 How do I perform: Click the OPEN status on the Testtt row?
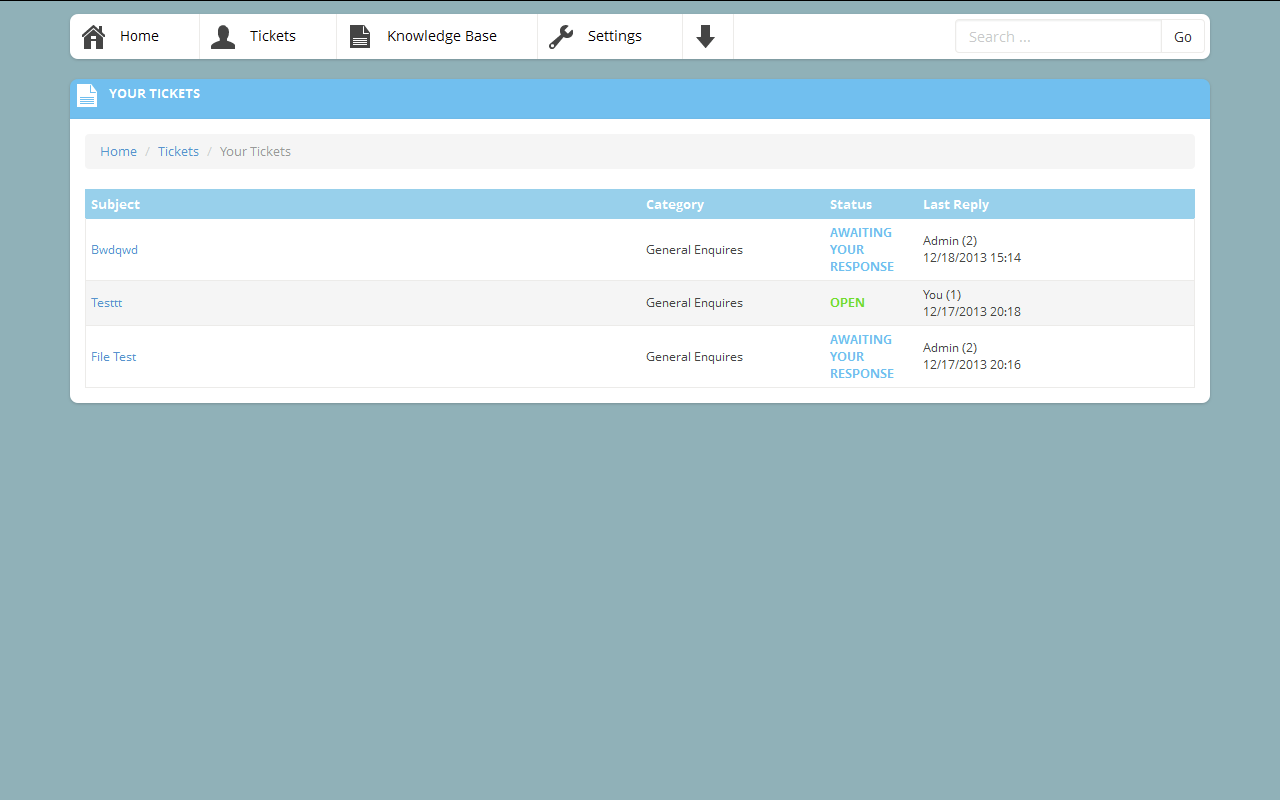coord(847,302)
